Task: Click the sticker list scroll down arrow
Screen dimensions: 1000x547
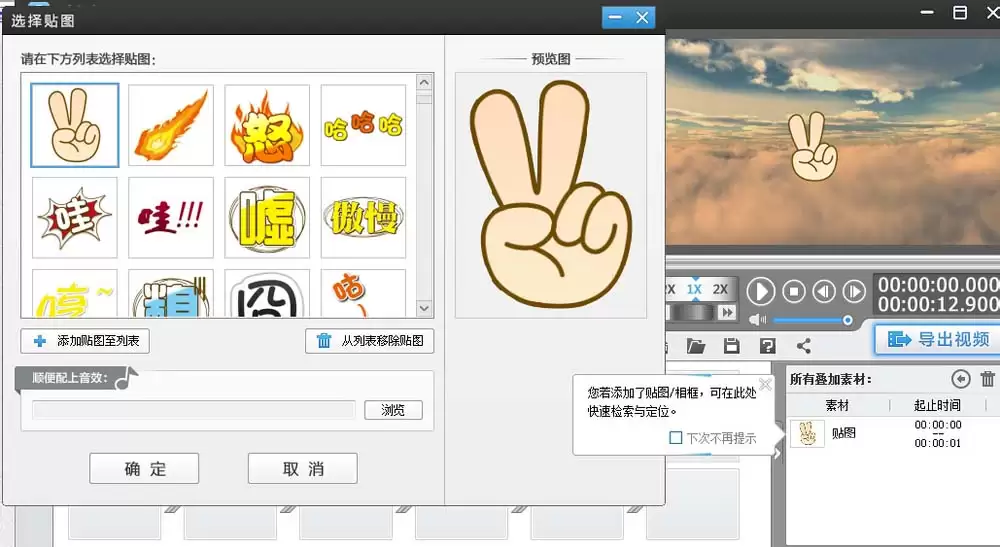Action: (425, 309)
